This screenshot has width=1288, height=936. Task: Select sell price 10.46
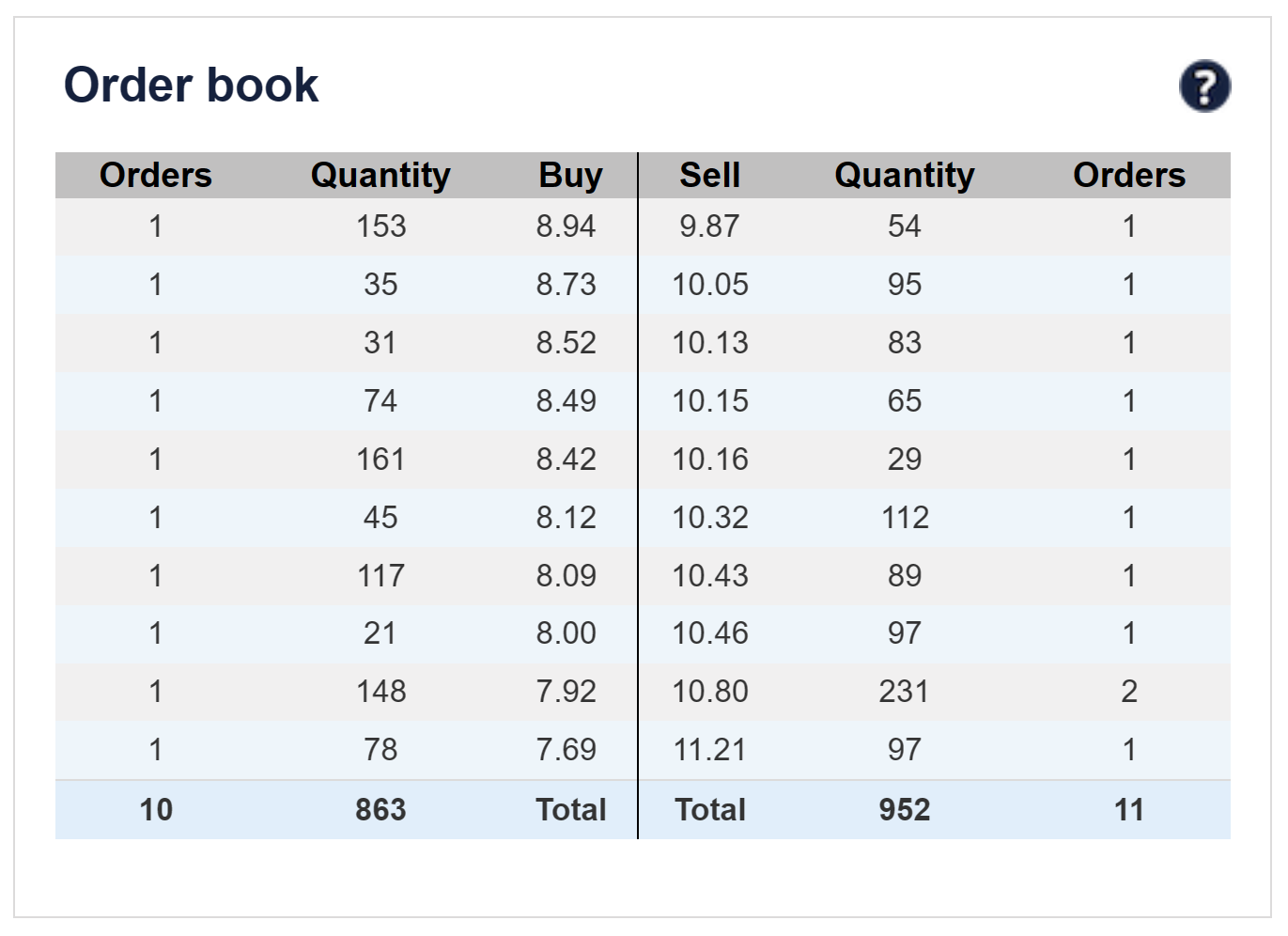pos(710,633)
